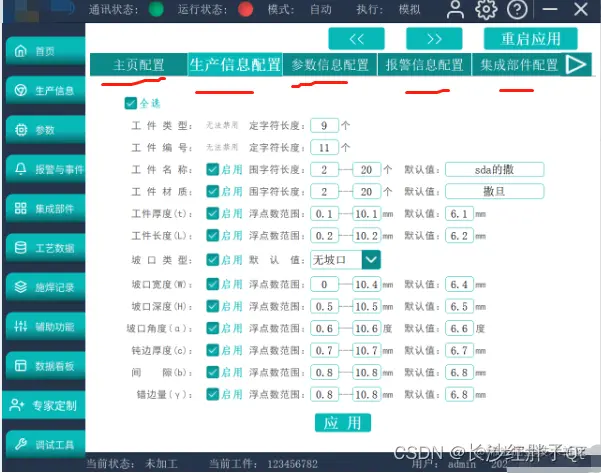Edit 工件厚度 minimum 0.1 field
The width and height of the screenshot is (601, 473).
[x=324, y=214]
